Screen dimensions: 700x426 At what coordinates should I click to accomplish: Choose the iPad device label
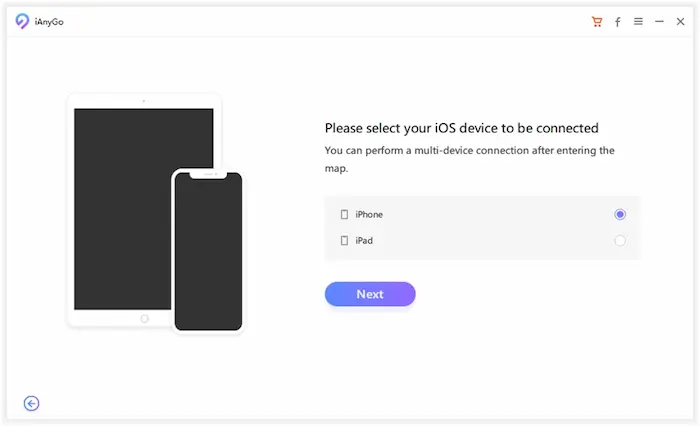pyautogui.click(x=364, y=241)
